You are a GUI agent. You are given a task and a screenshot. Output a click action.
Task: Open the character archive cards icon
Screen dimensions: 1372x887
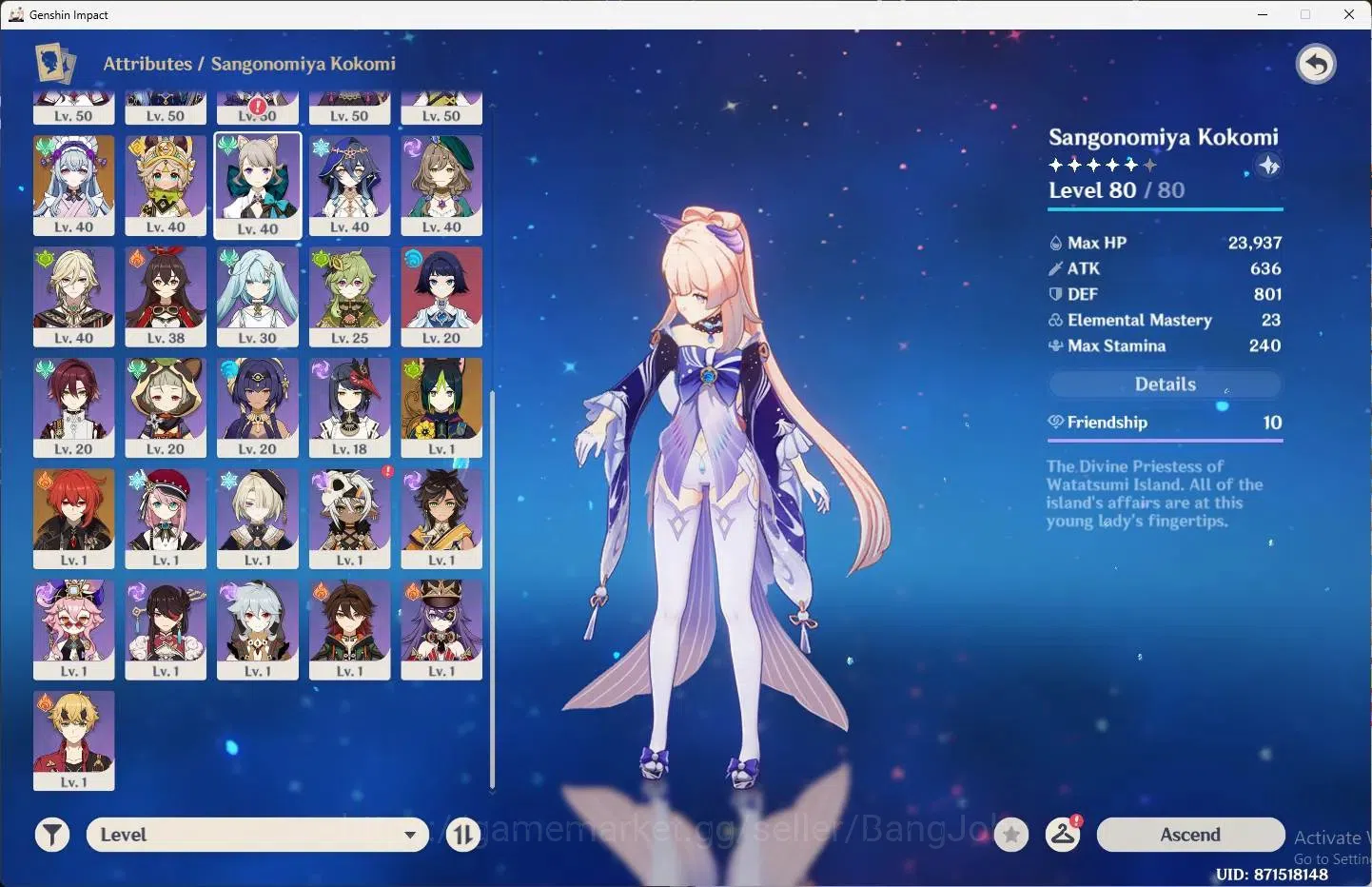55,64
